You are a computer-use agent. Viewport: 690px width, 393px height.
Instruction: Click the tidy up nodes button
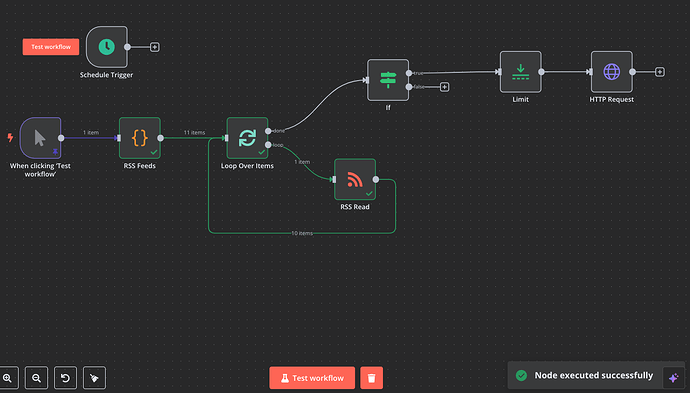(95, 378)
